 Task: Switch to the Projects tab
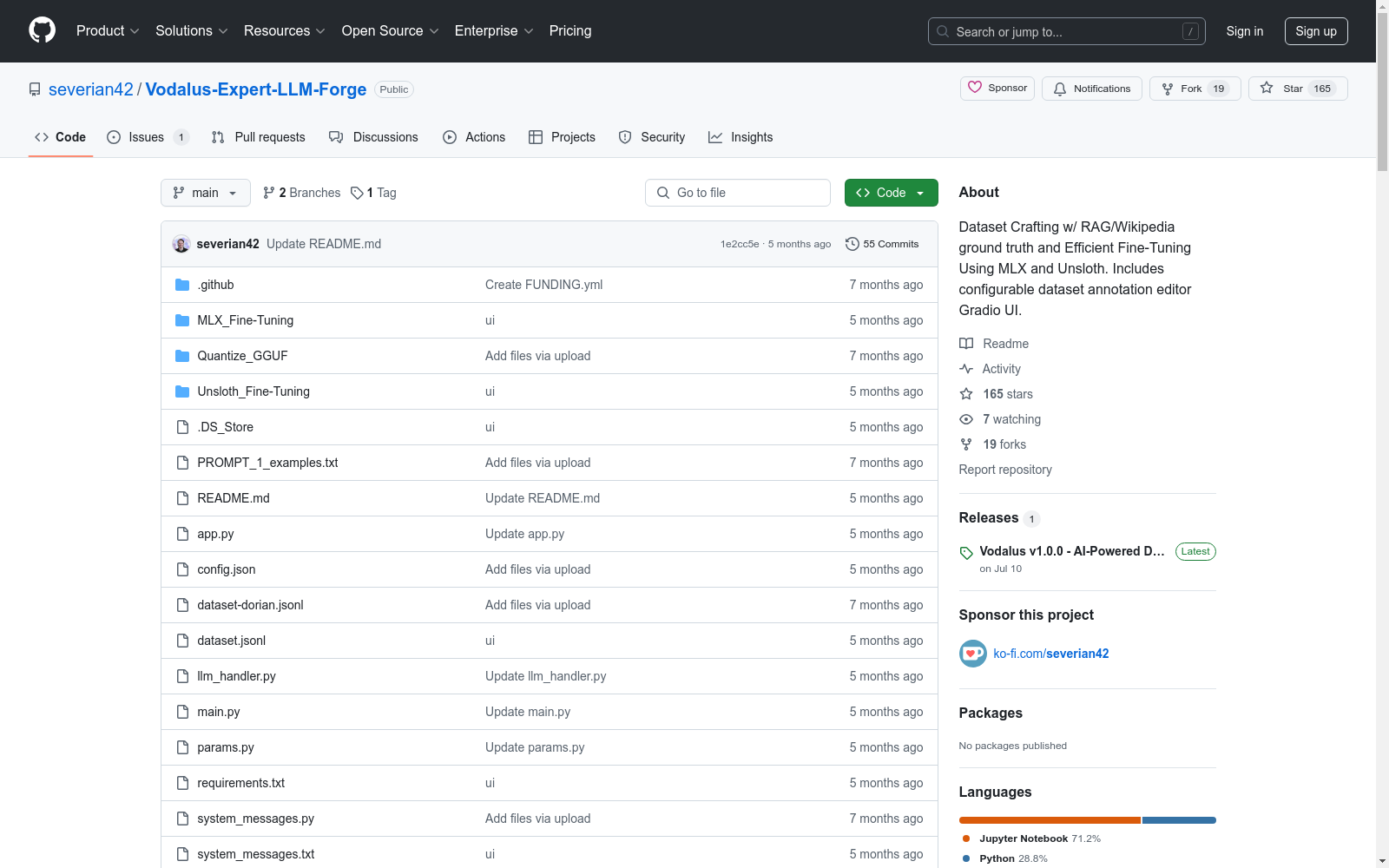point(562,137)
